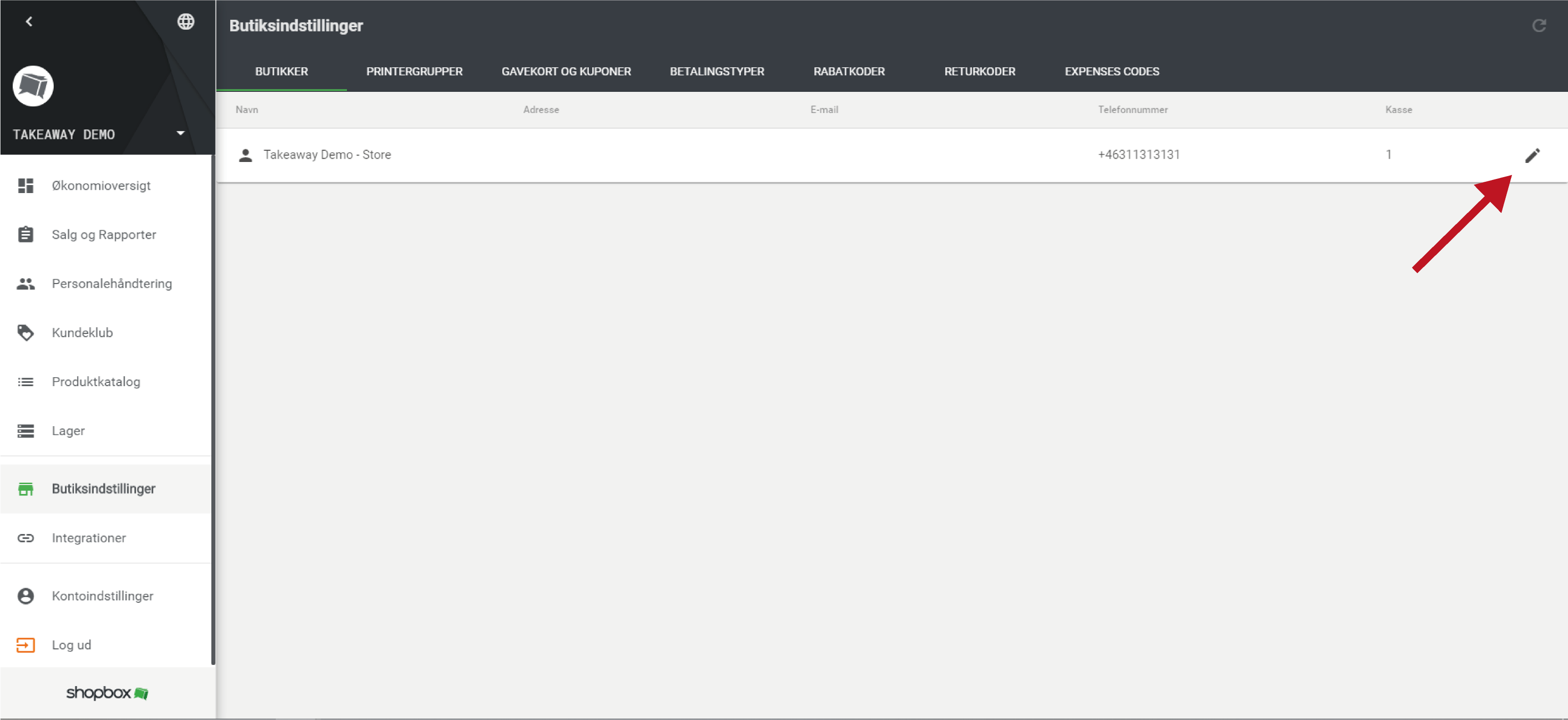This screenshot has height=720, width=1568.
Task: Click the Takeaway Demo - Store row name
Action: pyautogui.click(x=327, y=155)
